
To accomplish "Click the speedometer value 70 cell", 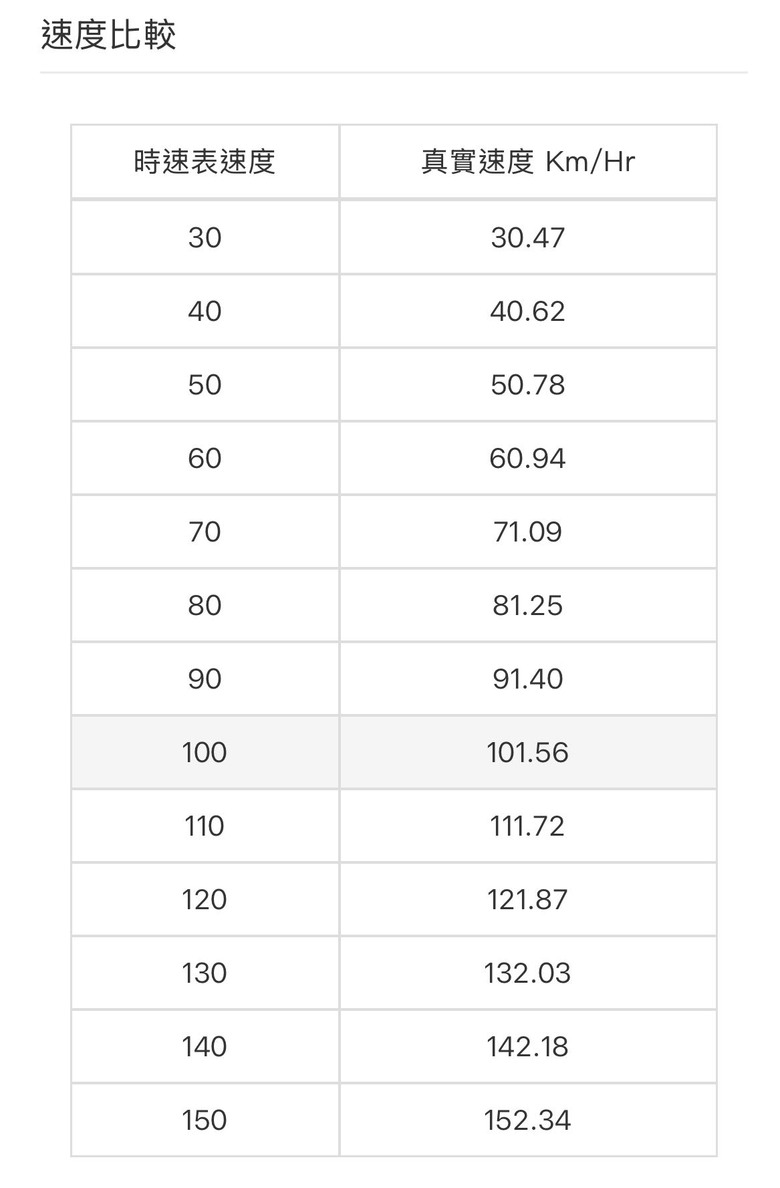I will [205, 532].
